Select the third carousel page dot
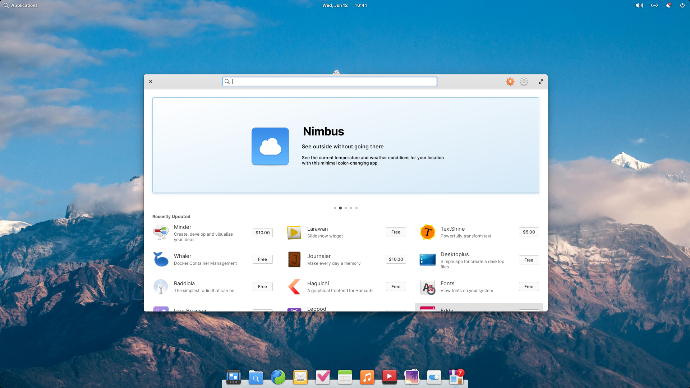The height and width of the screenshot is (388, 690). (x=346, y=208)
